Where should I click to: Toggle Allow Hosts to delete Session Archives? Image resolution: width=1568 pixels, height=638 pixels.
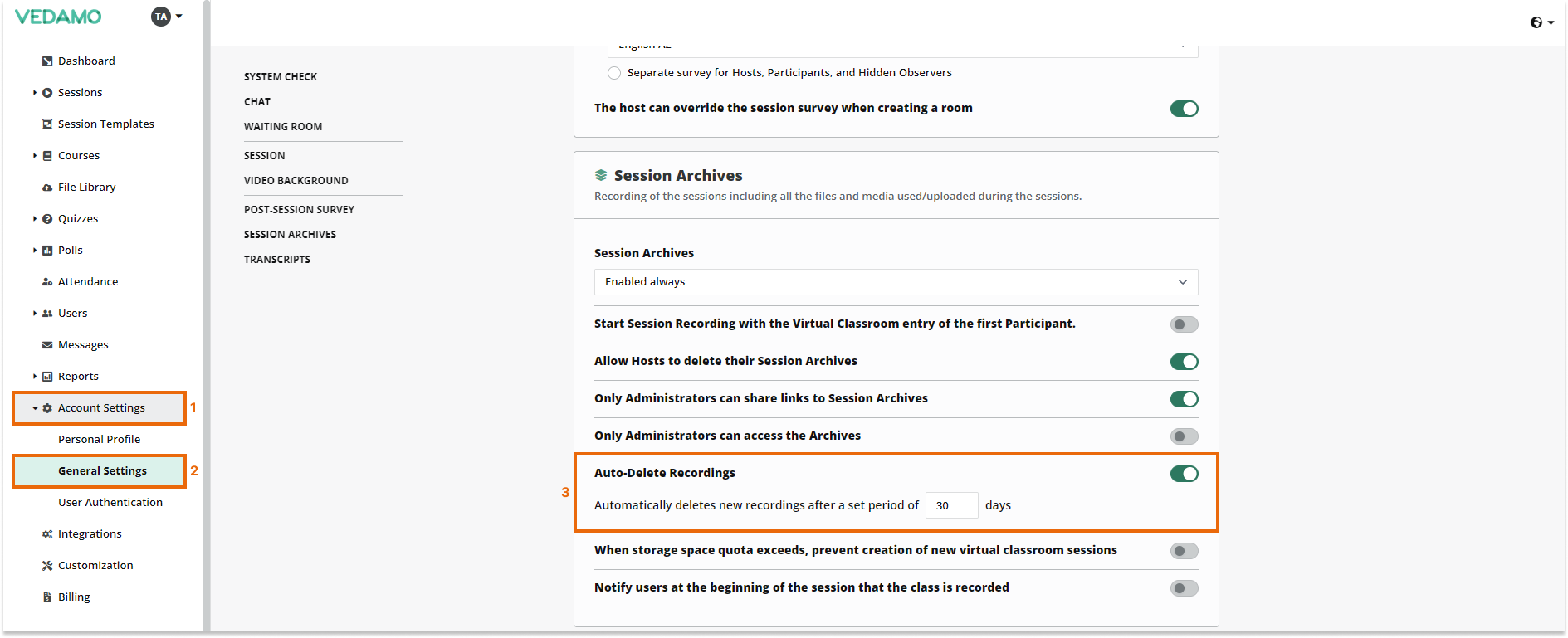[1184, 362]
